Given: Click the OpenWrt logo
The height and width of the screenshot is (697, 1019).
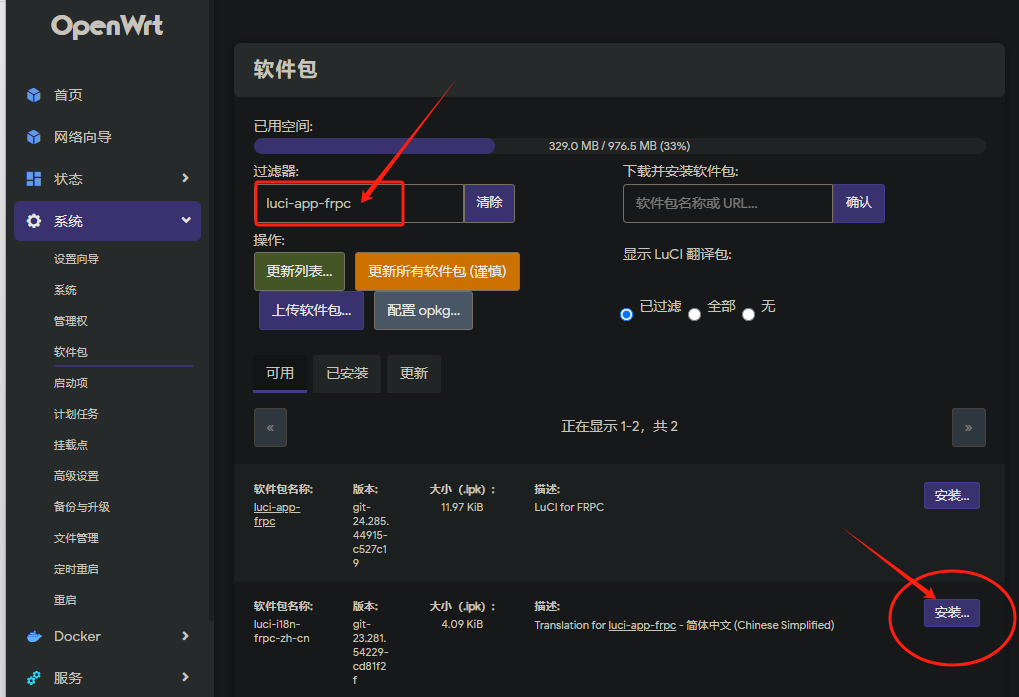Looking at the screenshot, I should [x=107, y=27].
